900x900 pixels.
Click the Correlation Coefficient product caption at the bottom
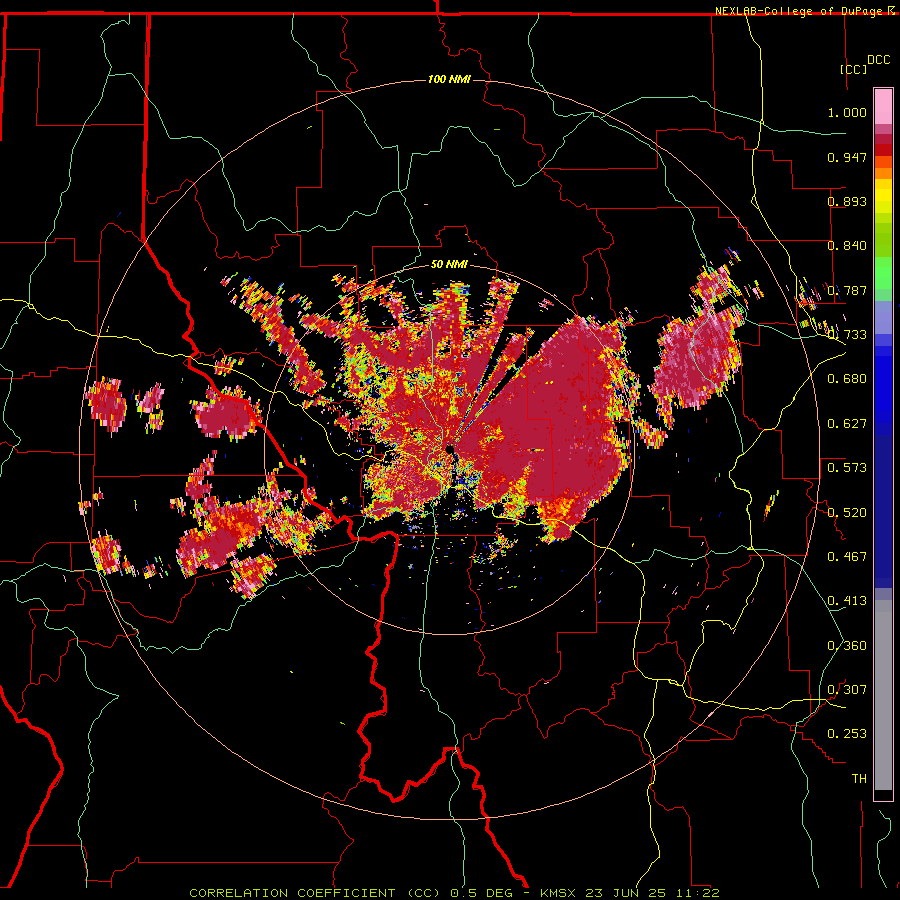[x=454, y=893]
